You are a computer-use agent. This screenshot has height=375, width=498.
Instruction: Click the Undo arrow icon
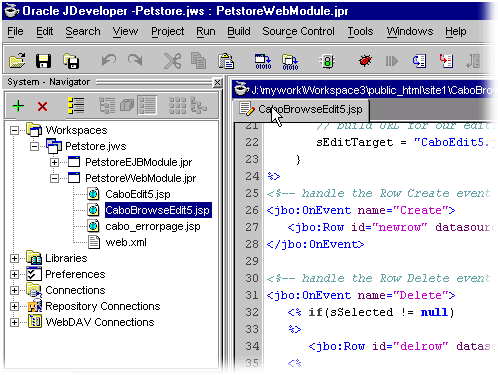coord(109,60)
